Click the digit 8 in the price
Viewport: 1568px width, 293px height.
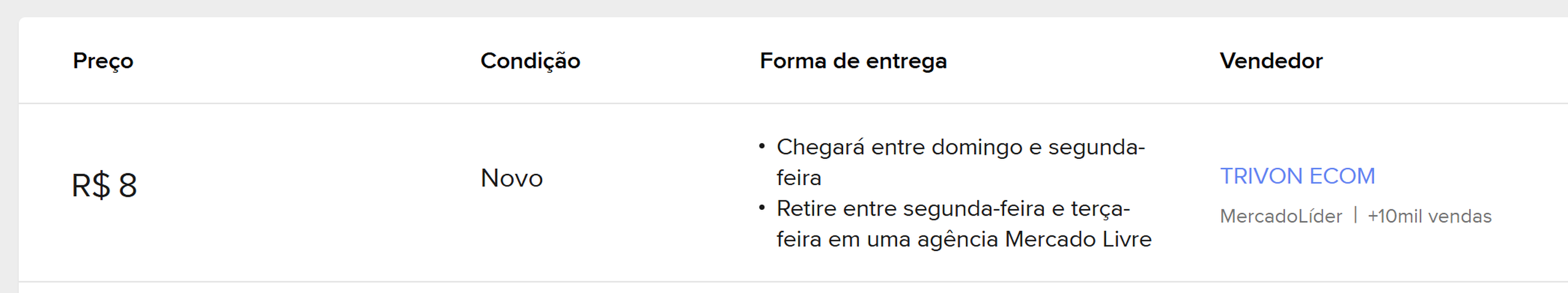click(127, 185)
